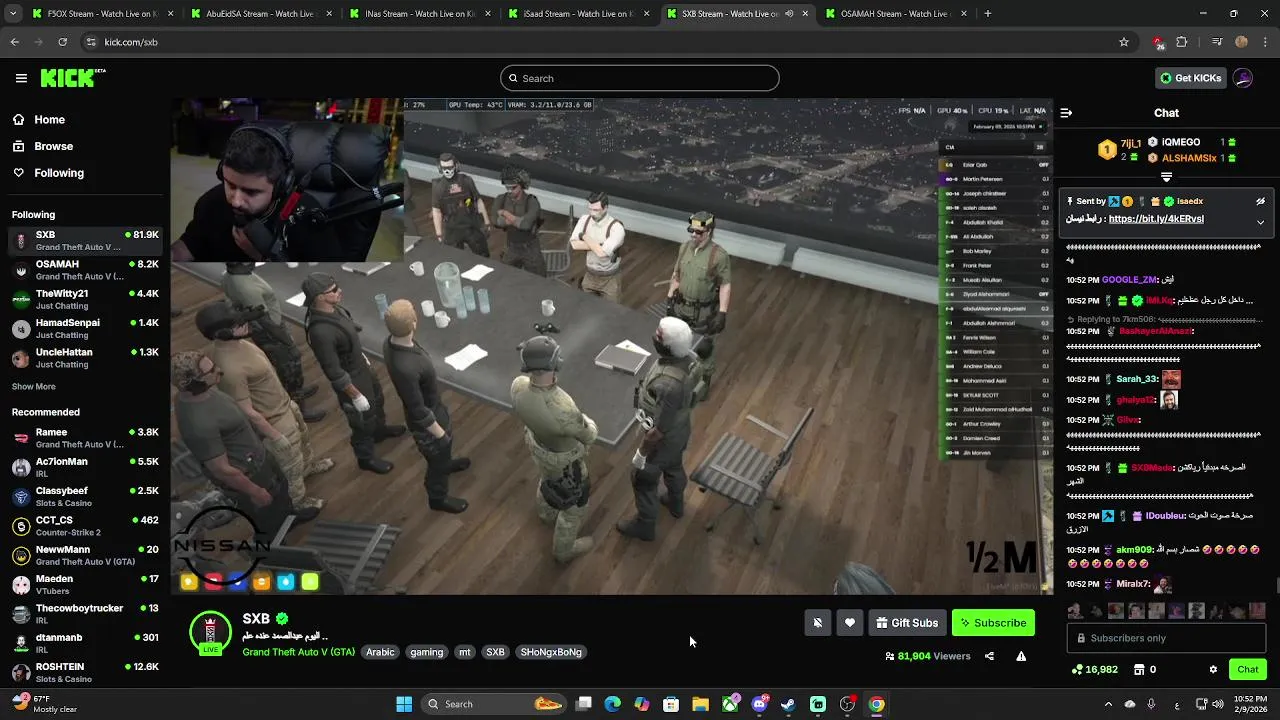
Task: Open CCT_CS recommended channel
Action: click(85, 526)
